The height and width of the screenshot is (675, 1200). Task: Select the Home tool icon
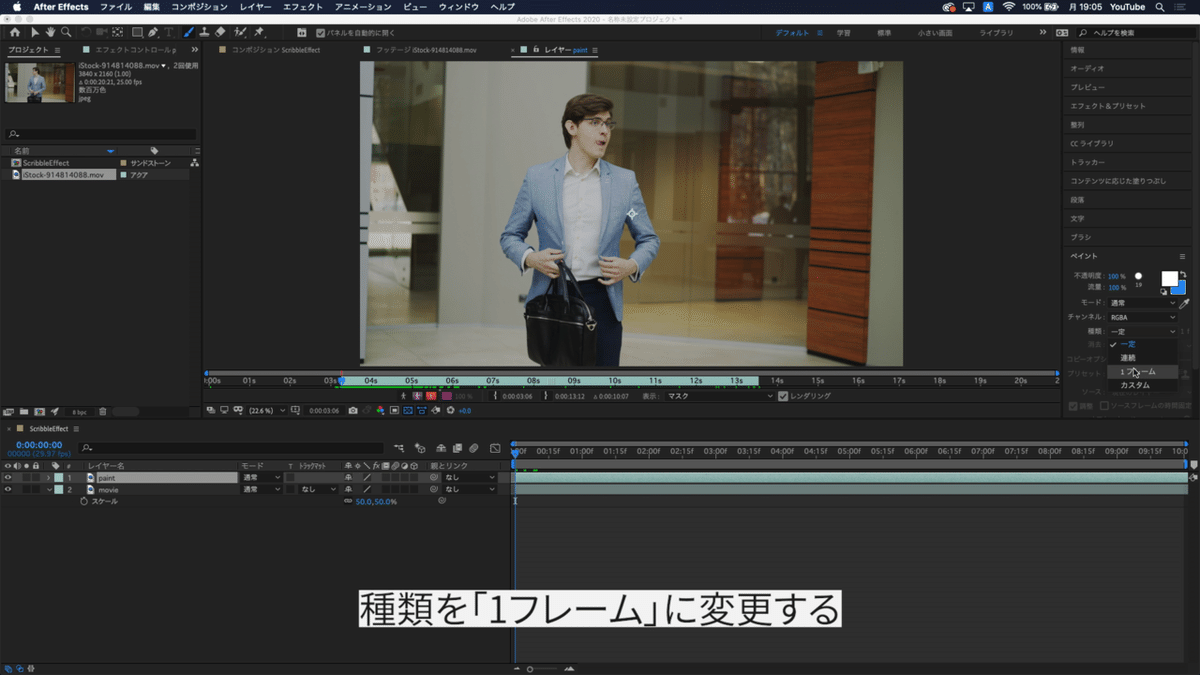(x=14, y=32)
